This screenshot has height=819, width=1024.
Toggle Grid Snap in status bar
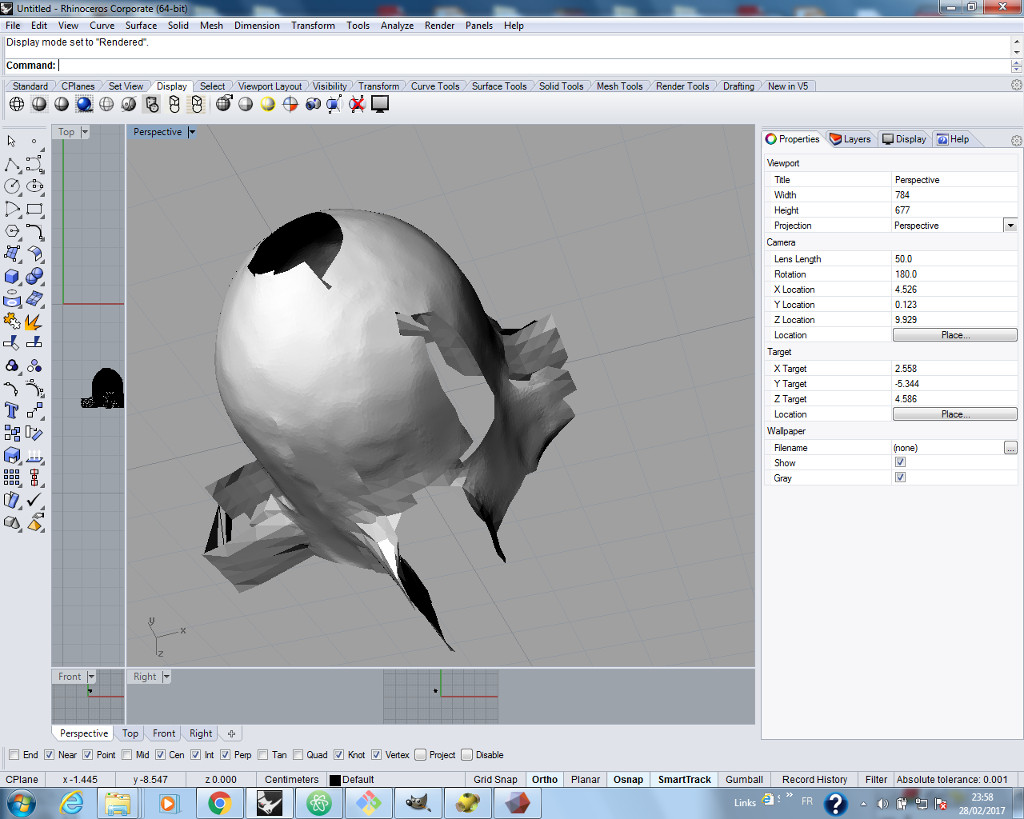[495, 780]
